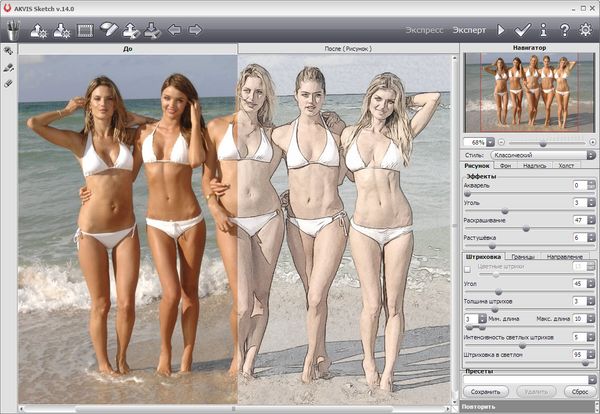Apply result with the checkmark icon
600x414 pixels.
pos(522,30)
